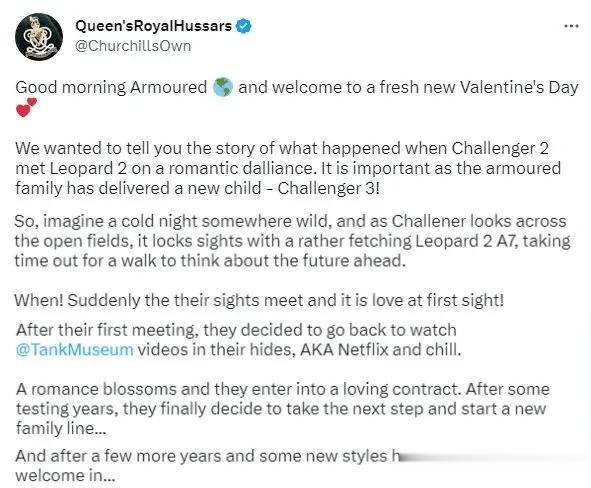Open the three-dot more options menu
Image resolution: width=591 pixels, height=488 pixels.
click(x=571, y=26)
